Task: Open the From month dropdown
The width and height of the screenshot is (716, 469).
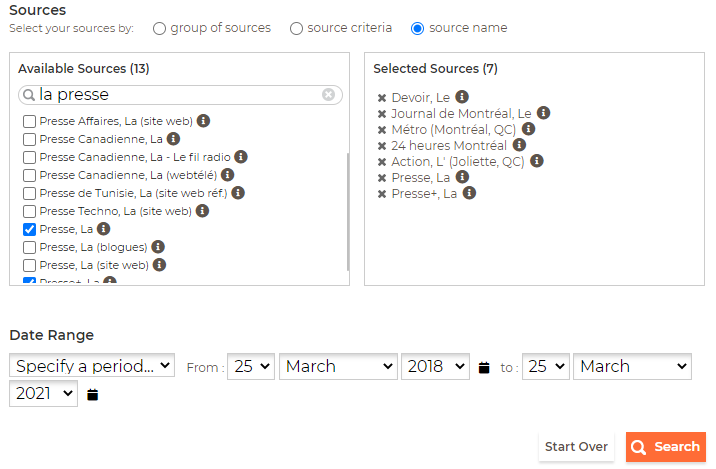Action: [x=338, y=366]
